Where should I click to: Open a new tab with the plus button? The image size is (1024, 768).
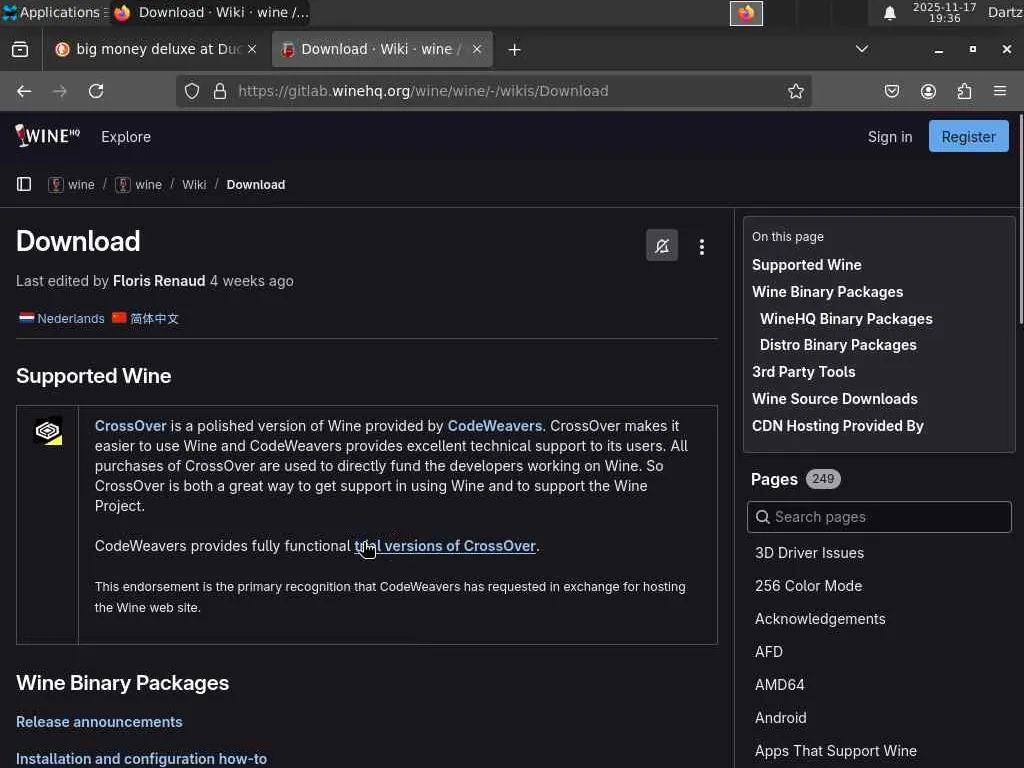point(515,50)
